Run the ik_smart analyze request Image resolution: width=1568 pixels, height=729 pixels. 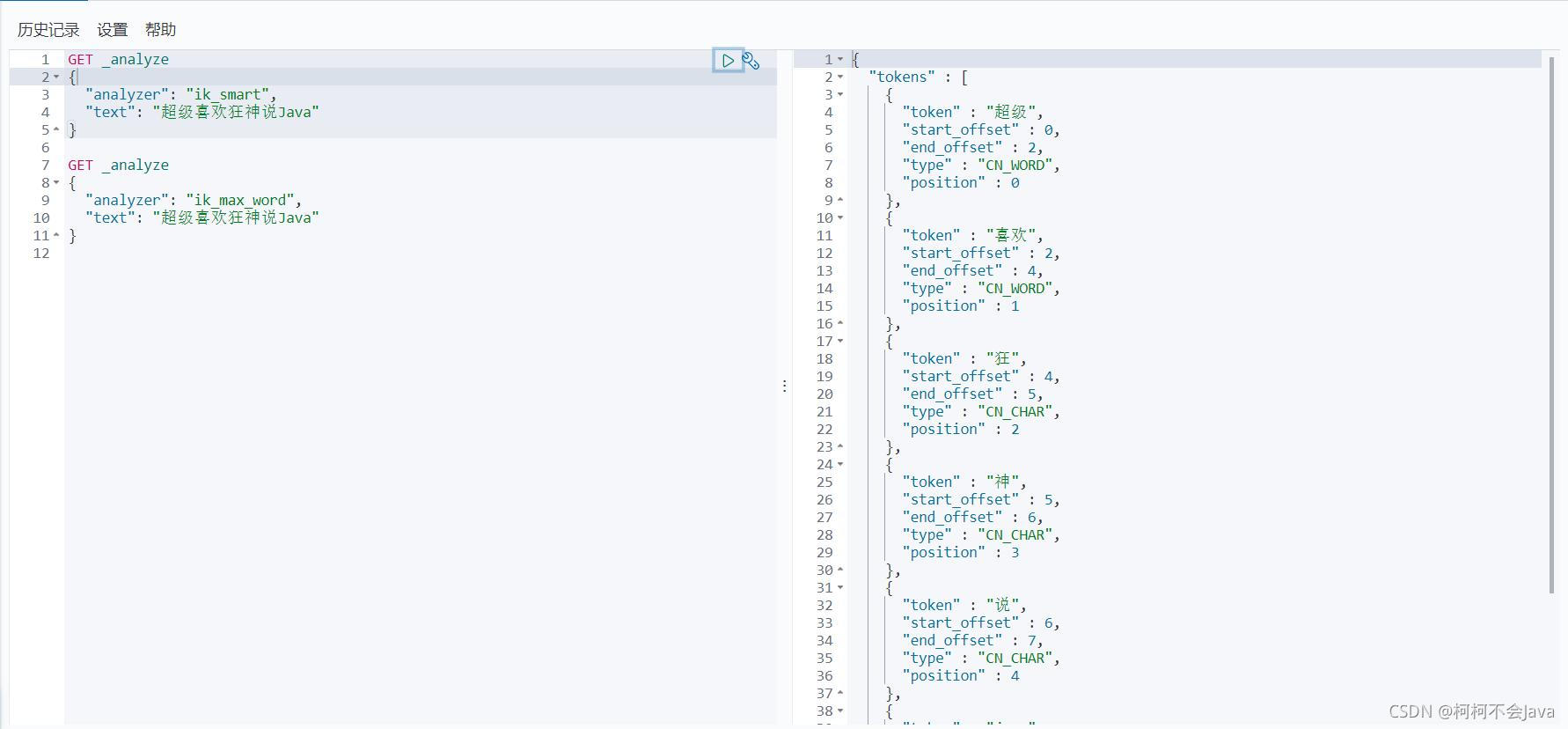pos(728,61)
